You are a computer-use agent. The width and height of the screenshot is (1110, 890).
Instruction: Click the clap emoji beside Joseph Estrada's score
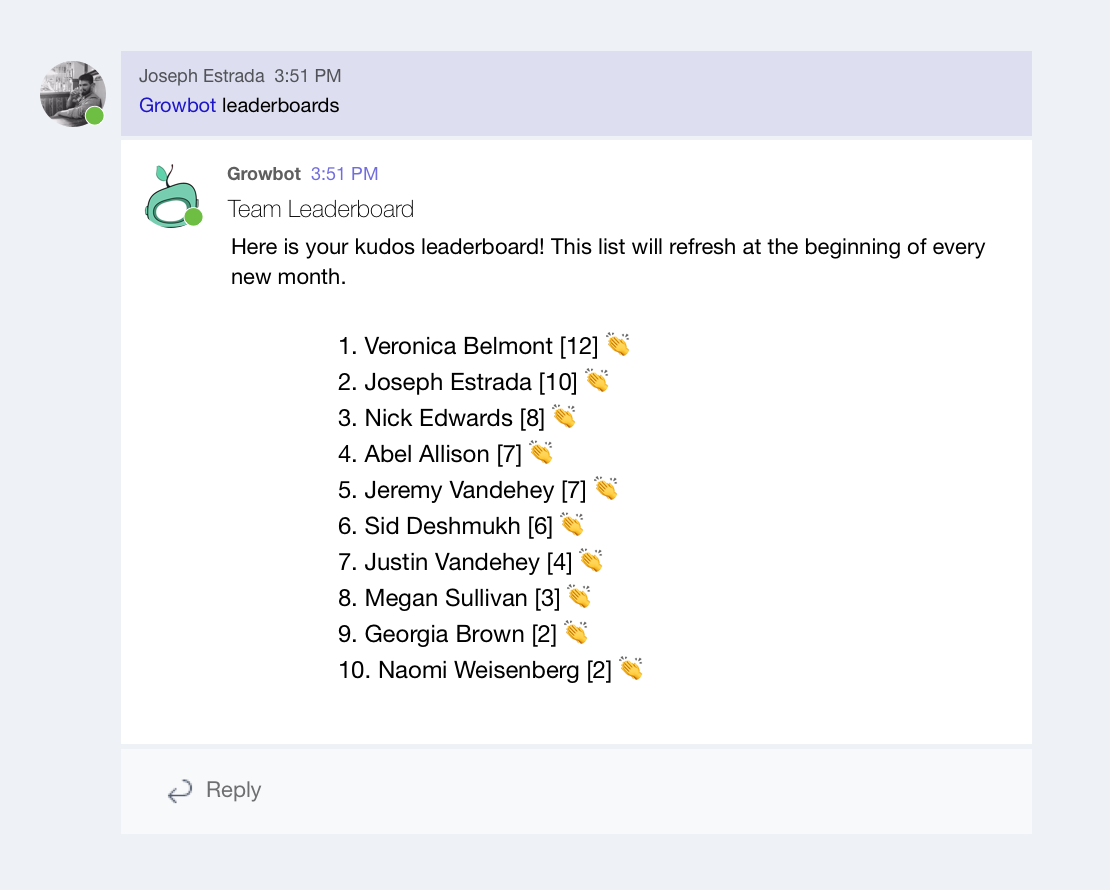pos(598,380)
